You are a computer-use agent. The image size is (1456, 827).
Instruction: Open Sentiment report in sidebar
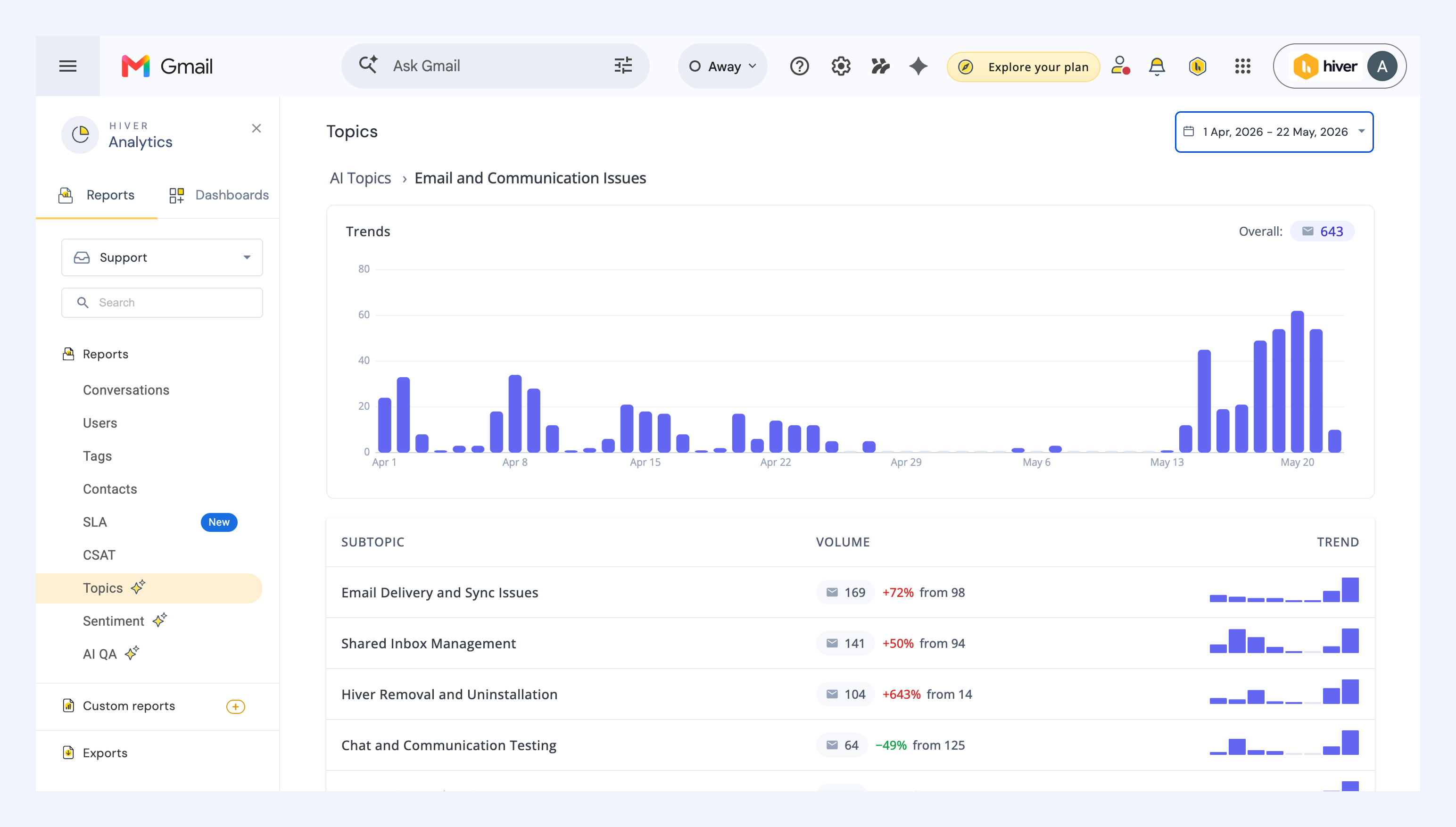(x=114, y=621)
